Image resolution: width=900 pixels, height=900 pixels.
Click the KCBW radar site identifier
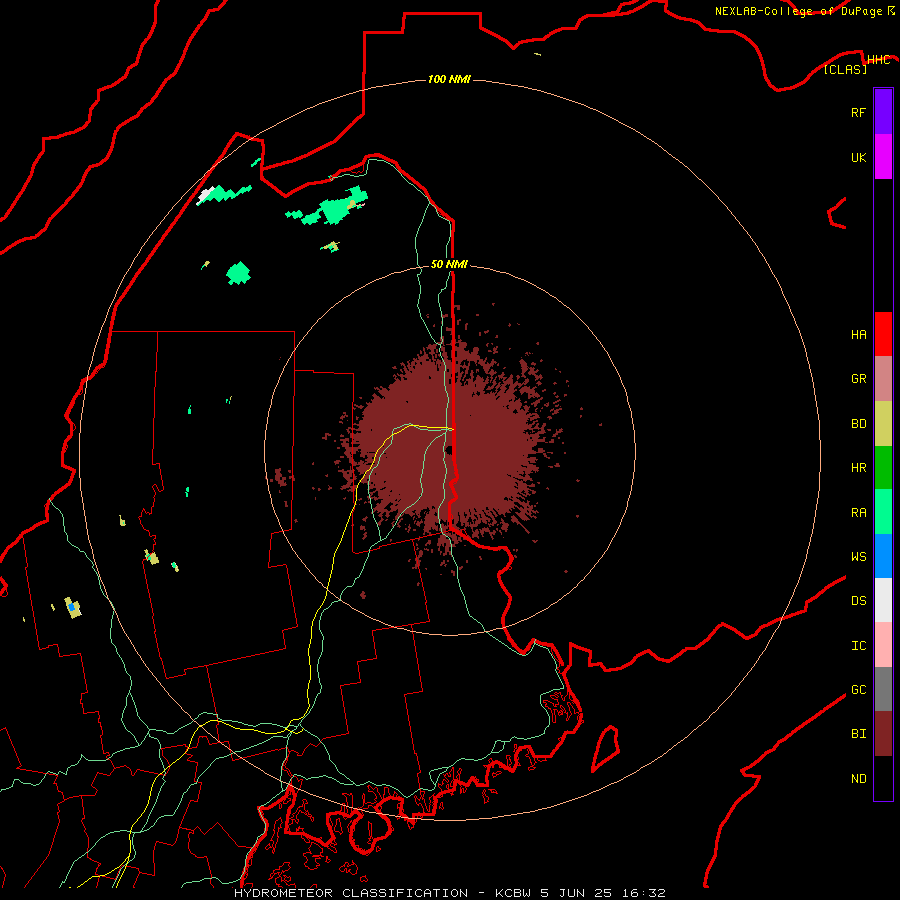pyautogui.click(x=513, y=893)
